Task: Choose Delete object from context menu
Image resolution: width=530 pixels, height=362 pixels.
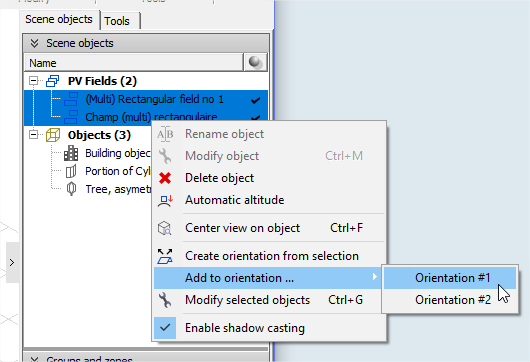Action: click(x=269, y=178)
